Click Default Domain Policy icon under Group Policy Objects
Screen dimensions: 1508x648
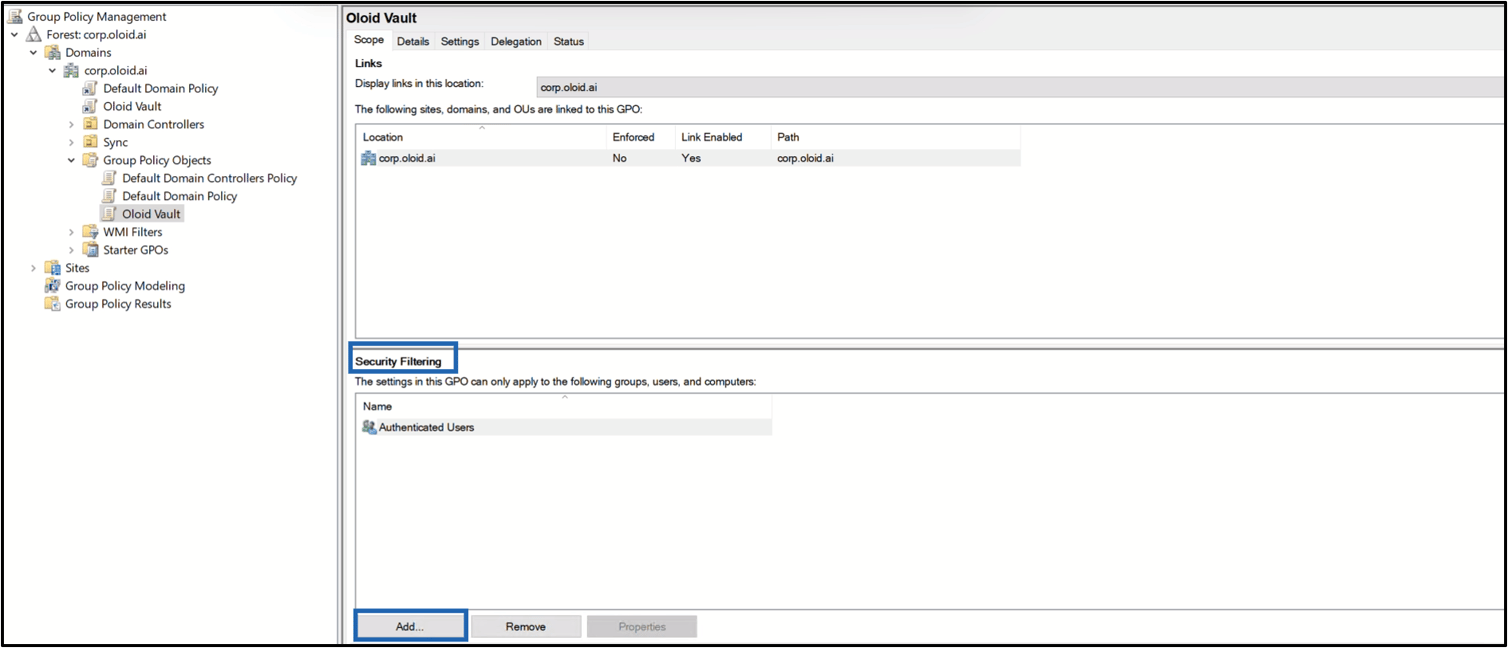pos(110,196)
